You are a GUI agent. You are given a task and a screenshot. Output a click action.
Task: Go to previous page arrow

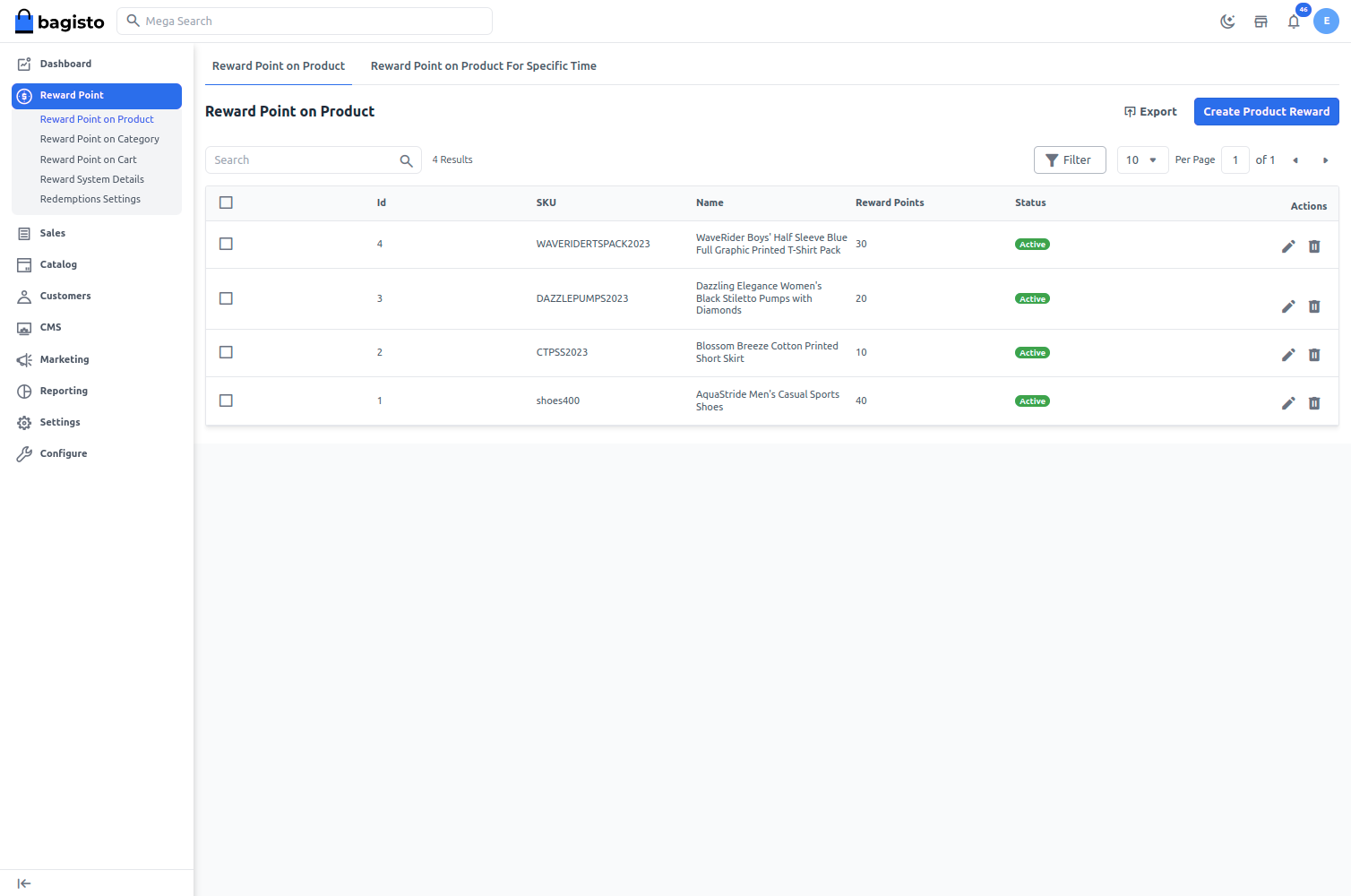coord(1295,160)
